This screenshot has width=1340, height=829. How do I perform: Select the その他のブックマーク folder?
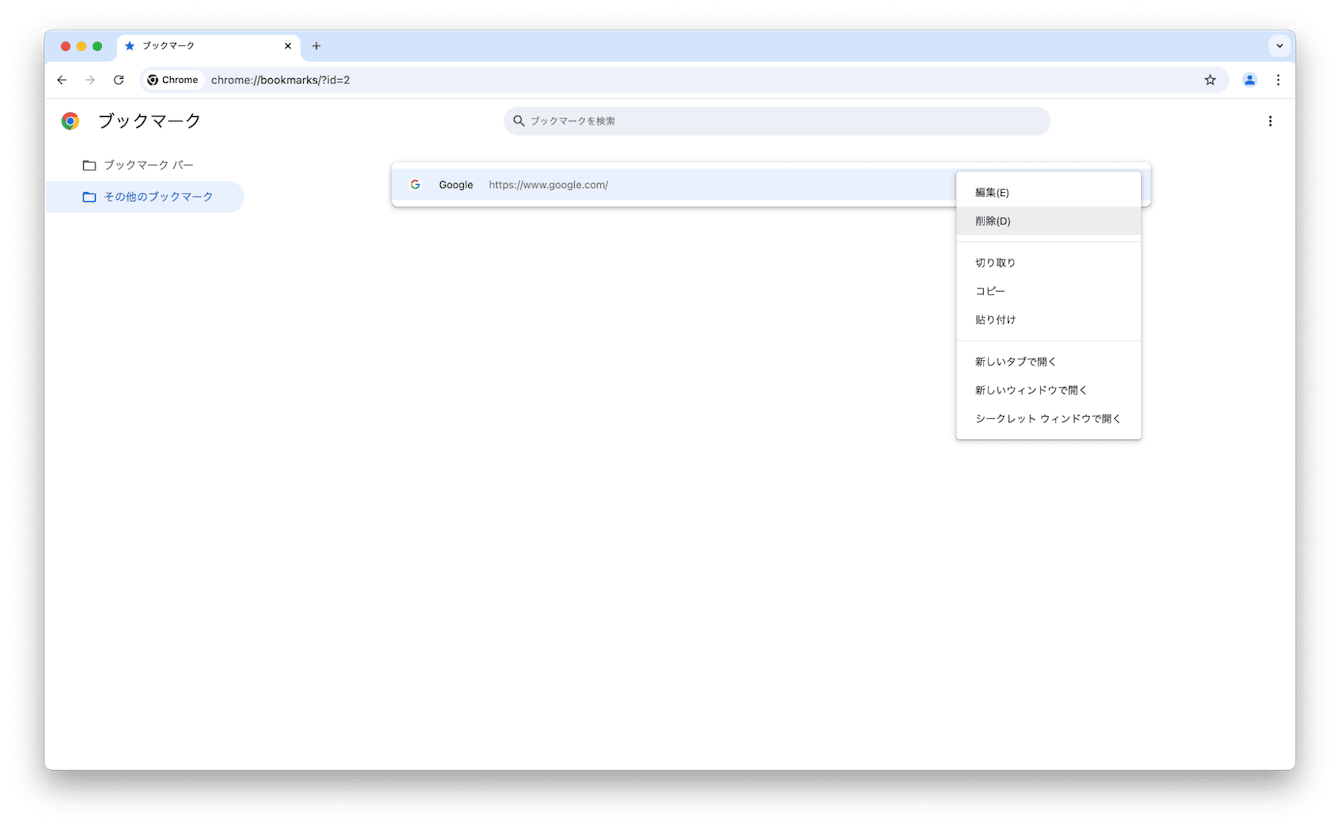pyautogui.click(x=145, y=197)
